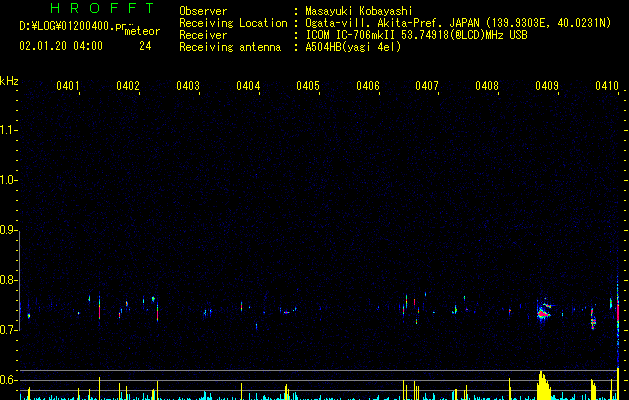The image size is (629, 400).
Task: Click the 1.0 kHz frequency label
Action: tap(8, 180)
